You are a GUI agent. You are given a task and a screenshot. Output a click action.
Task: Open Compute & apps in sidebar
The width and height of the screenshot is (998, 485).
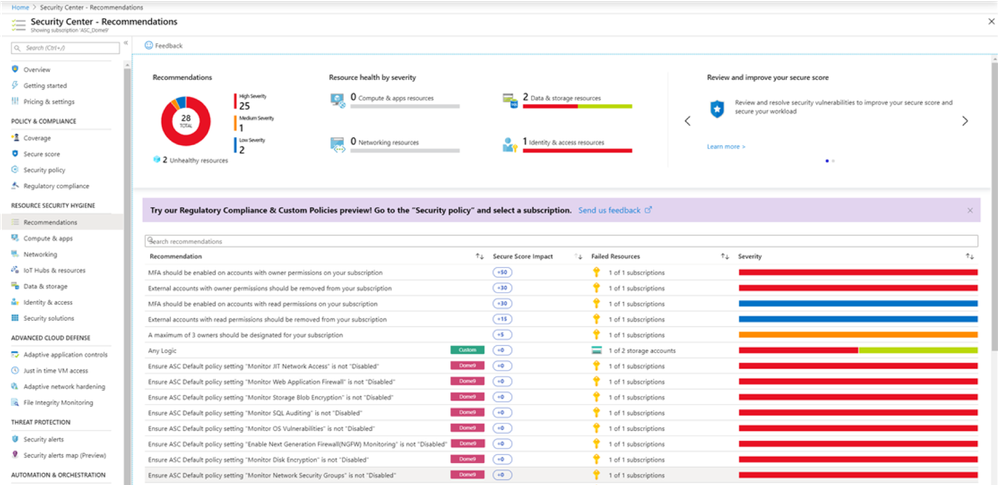tap(48, 238)
